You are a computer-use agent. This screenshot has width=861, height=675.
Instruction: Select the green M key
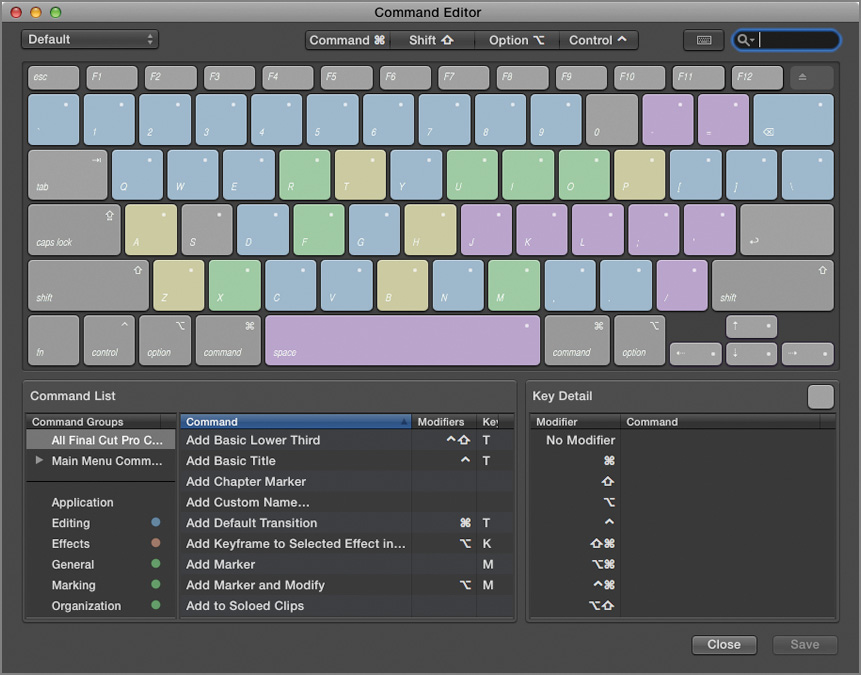[x=514, y=286]
